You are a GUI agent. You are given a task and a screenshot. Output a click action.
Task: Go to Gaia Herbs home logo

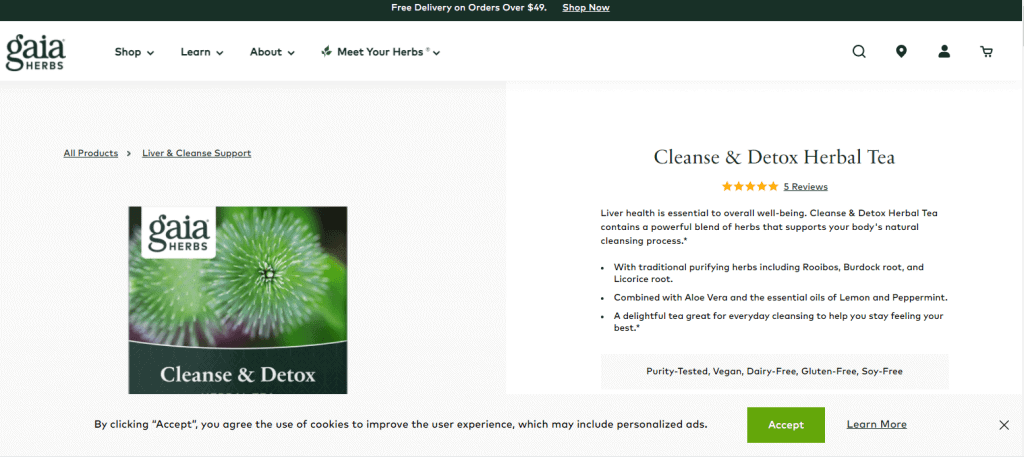click(x=35, y=52)
